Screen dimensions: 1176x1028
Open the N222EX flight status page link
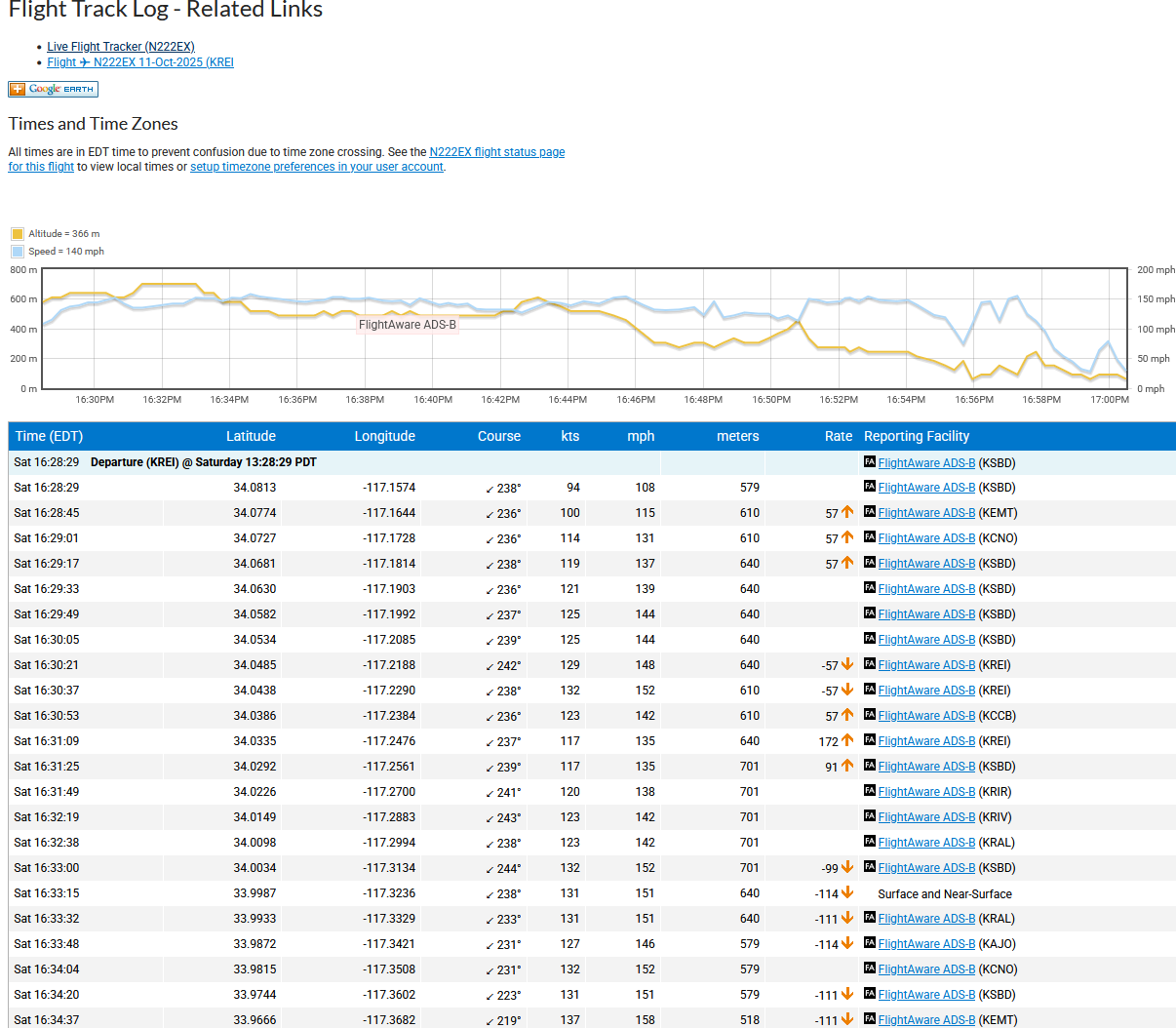tap(496, 152)
